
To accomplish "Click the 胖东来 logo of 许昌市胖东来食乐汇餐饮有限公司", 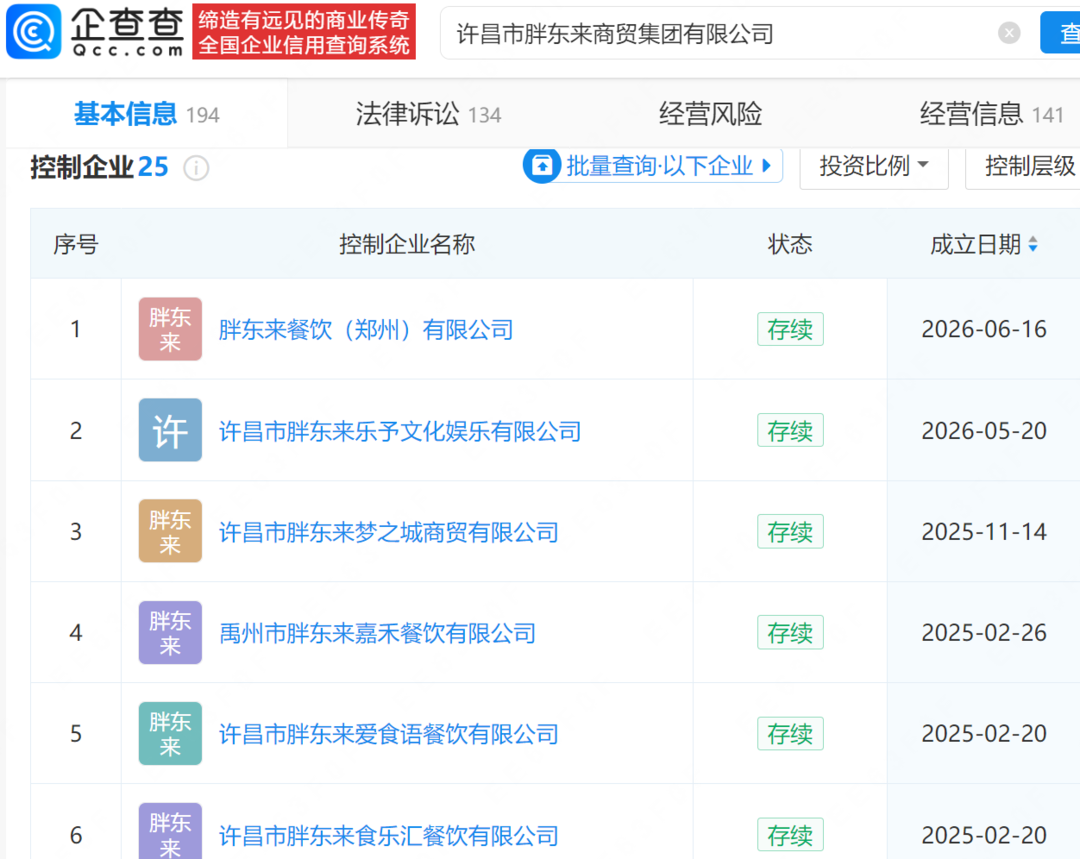I will [x=170, y=831].
